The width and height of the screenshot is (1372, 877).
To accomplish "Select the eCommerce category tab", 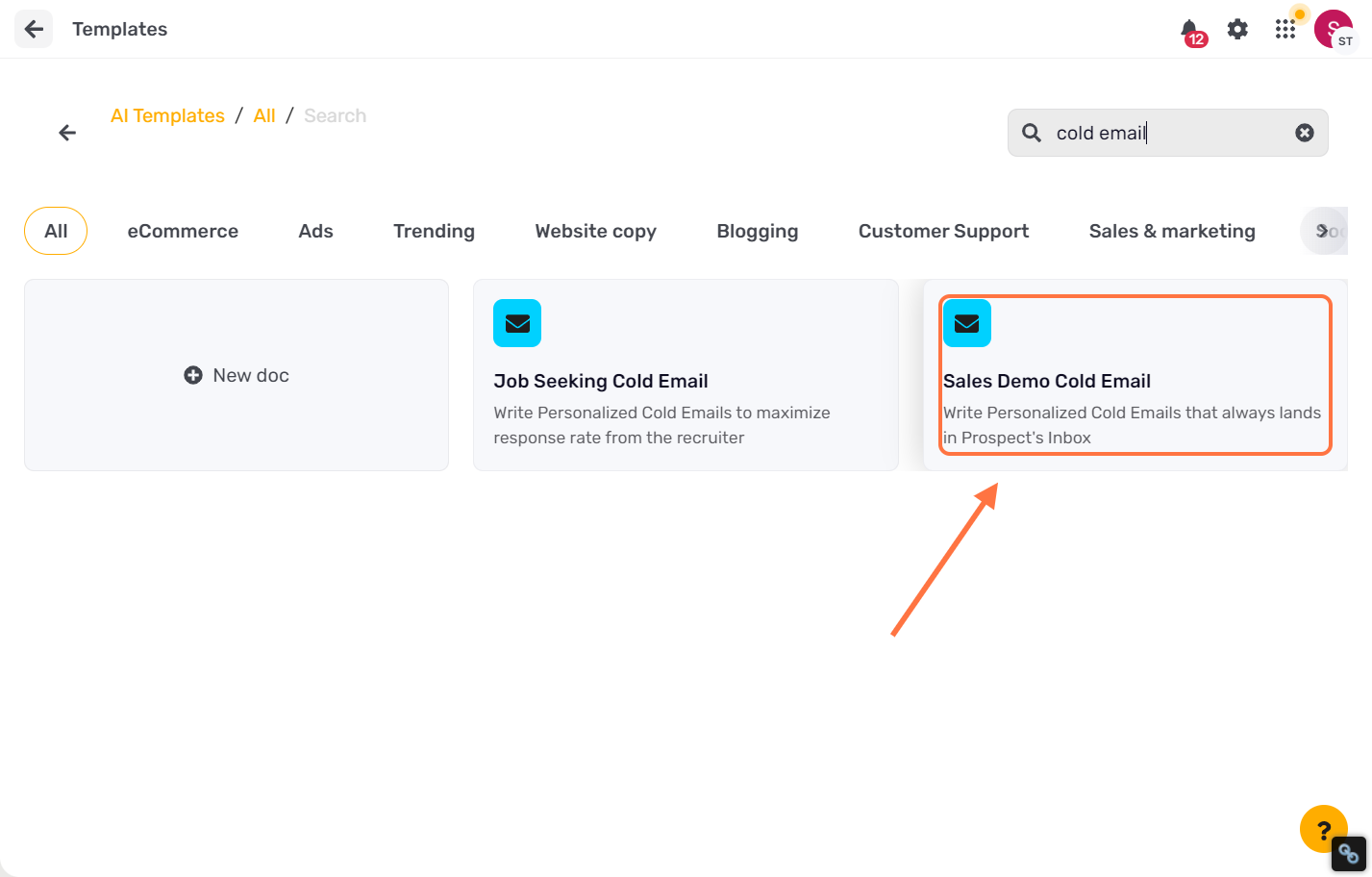I will pyautogui.click(x=183, y=231).
